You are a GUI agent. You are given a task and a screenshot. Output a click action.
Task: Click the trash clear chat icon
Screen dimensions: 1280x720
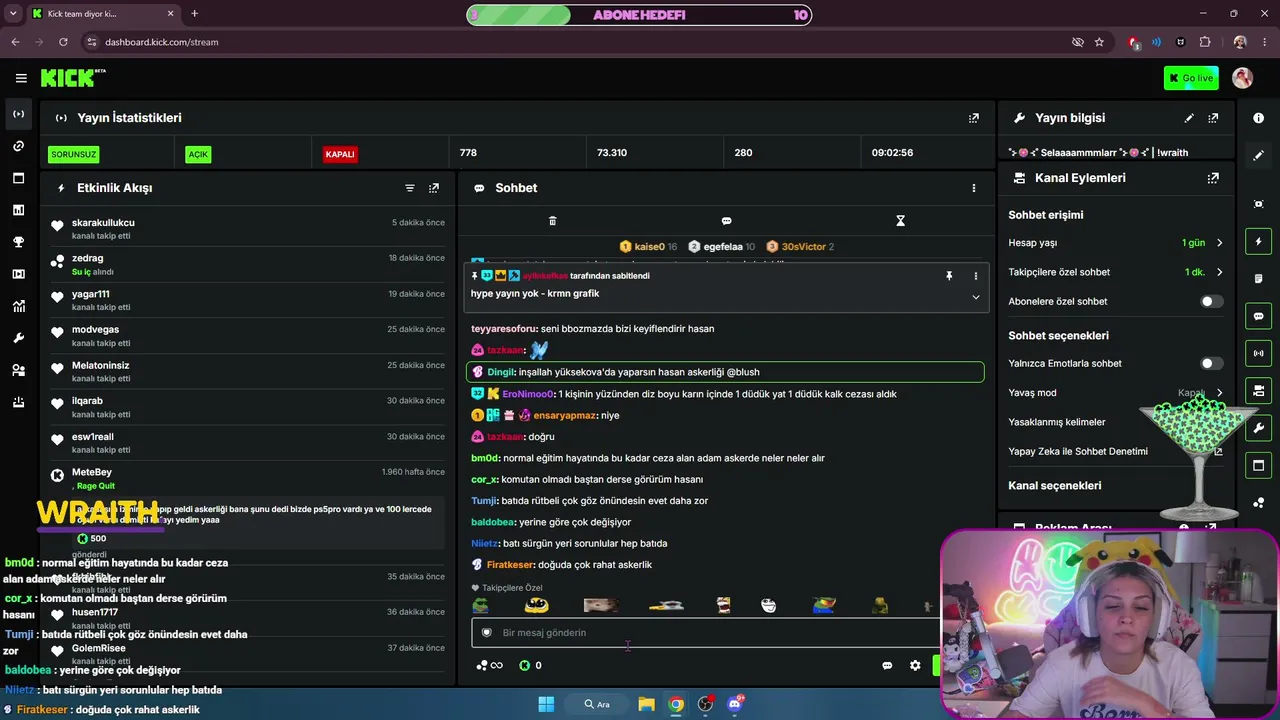552,221
